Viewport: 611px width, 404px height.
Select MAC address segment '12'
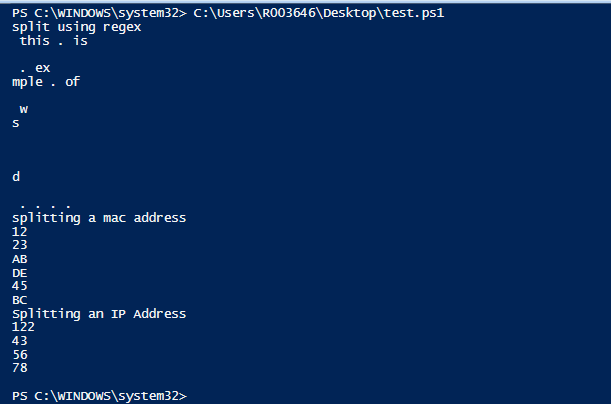click(20, 231)
